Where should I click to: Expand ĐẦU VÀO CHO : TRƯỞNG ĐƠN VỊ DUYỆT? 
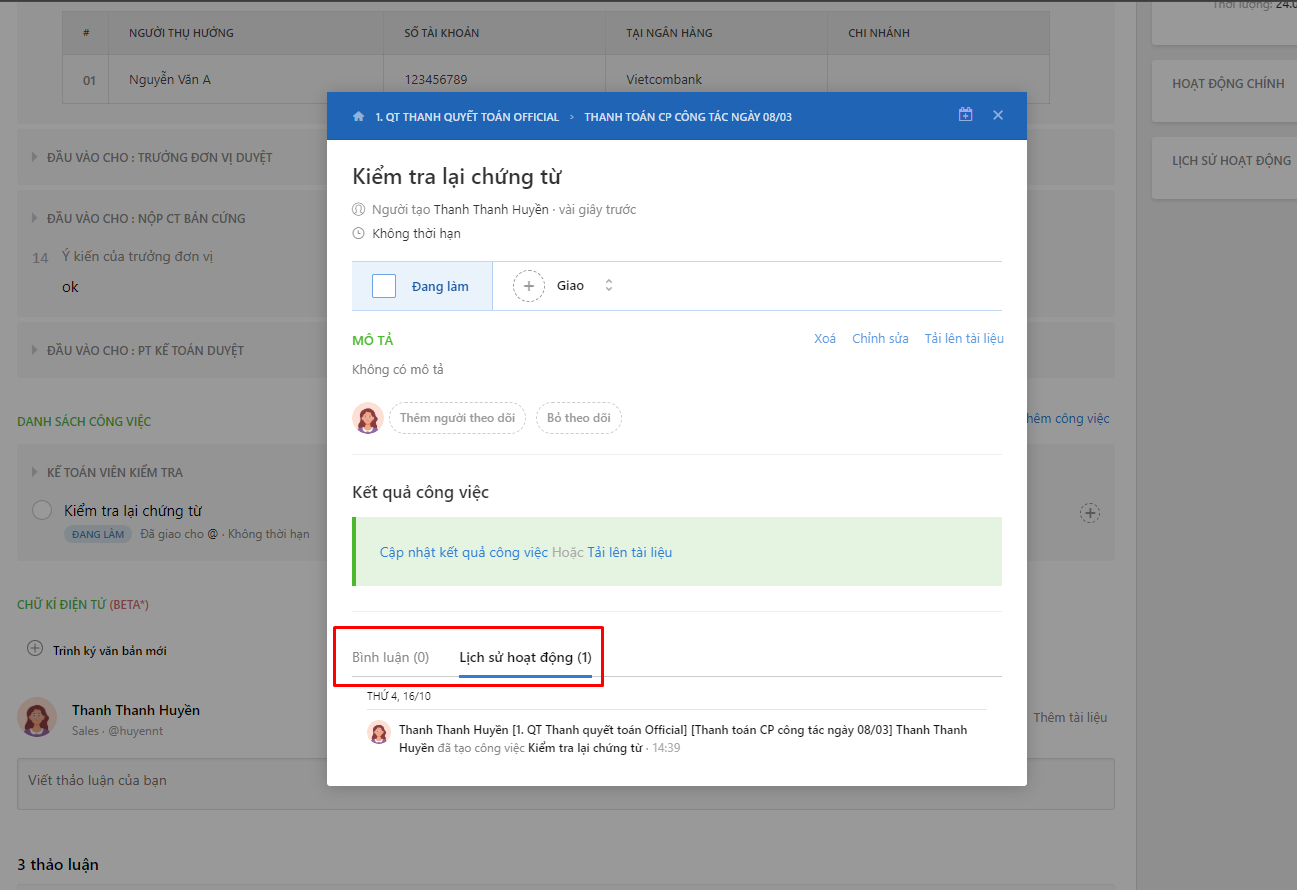click(x=159, y=157)
